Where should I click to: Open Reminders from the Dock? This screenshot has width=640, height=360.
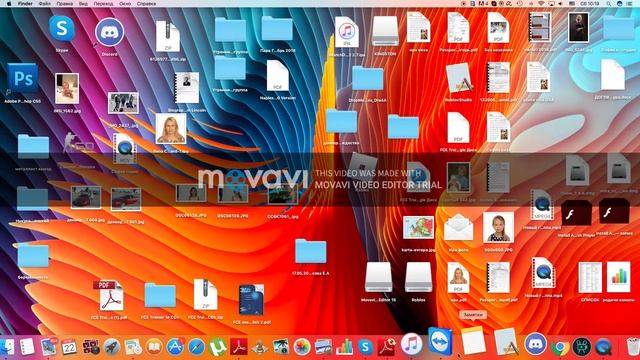point(27,347)
